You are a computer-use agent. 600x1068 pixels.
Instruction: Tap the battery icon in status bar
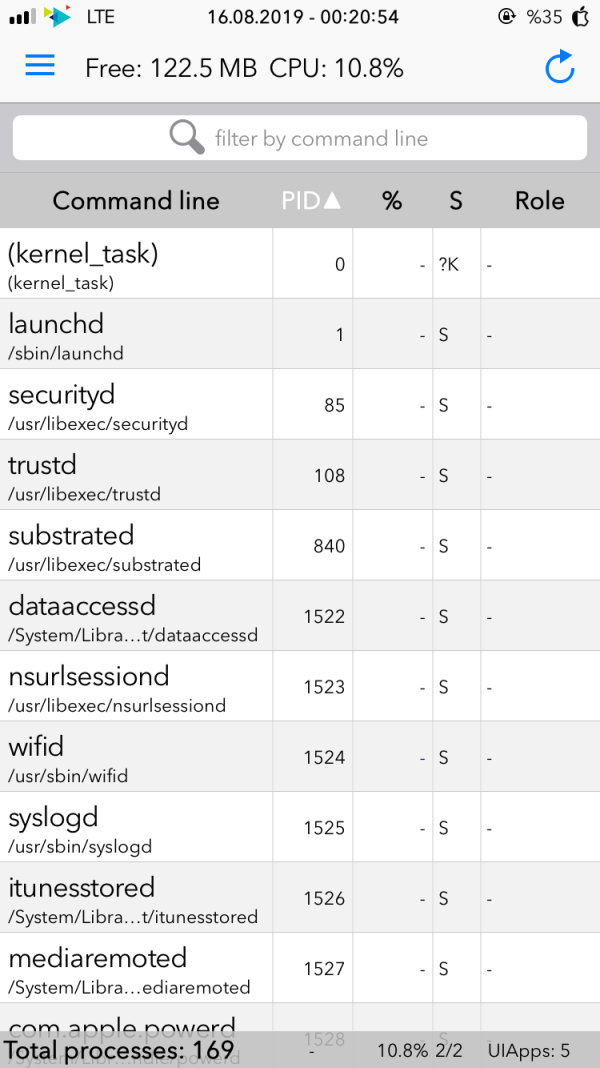pos(580,17)
